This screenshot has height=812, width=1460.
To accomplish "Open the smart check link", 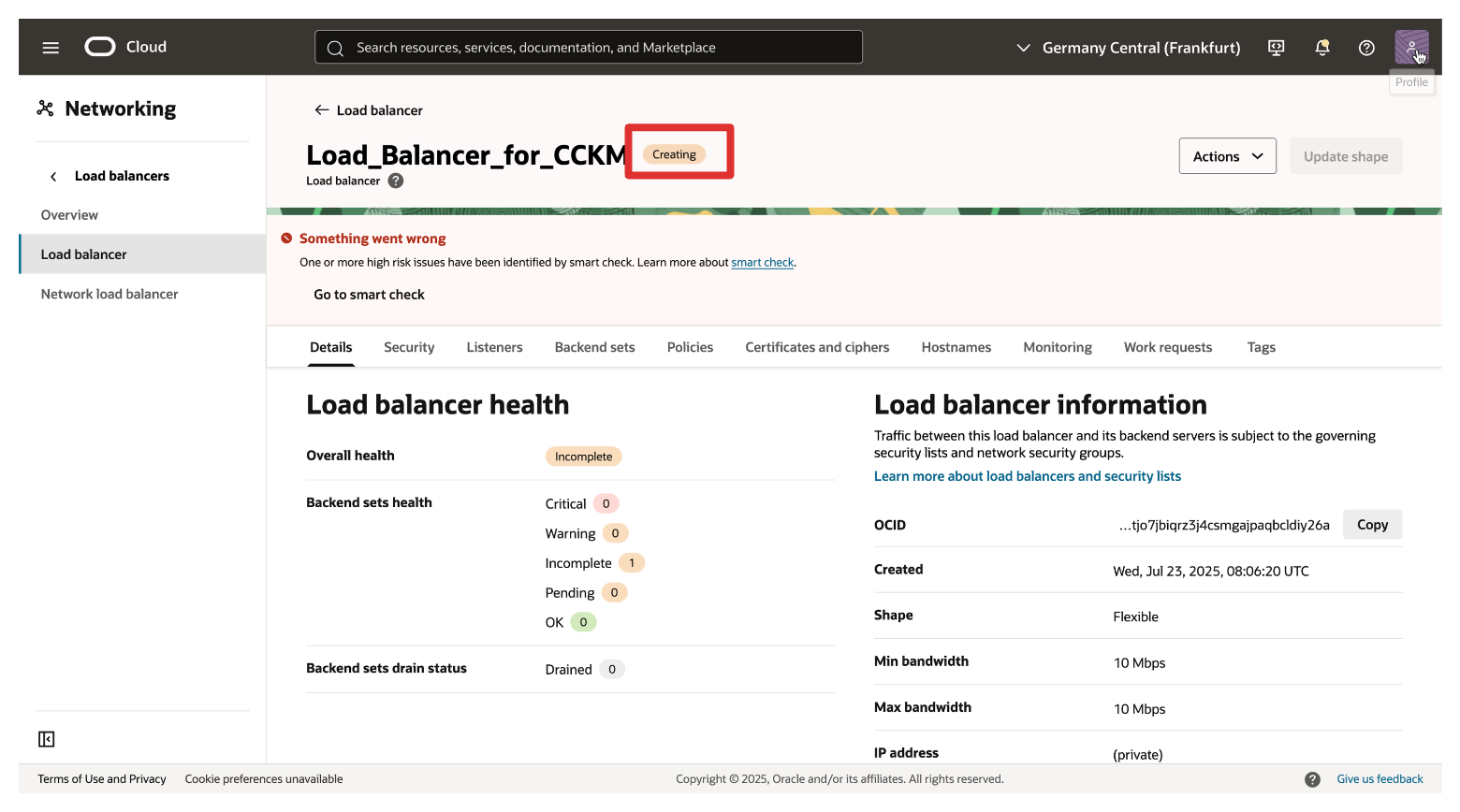I will pyautogui.click(x=762, y=263).
